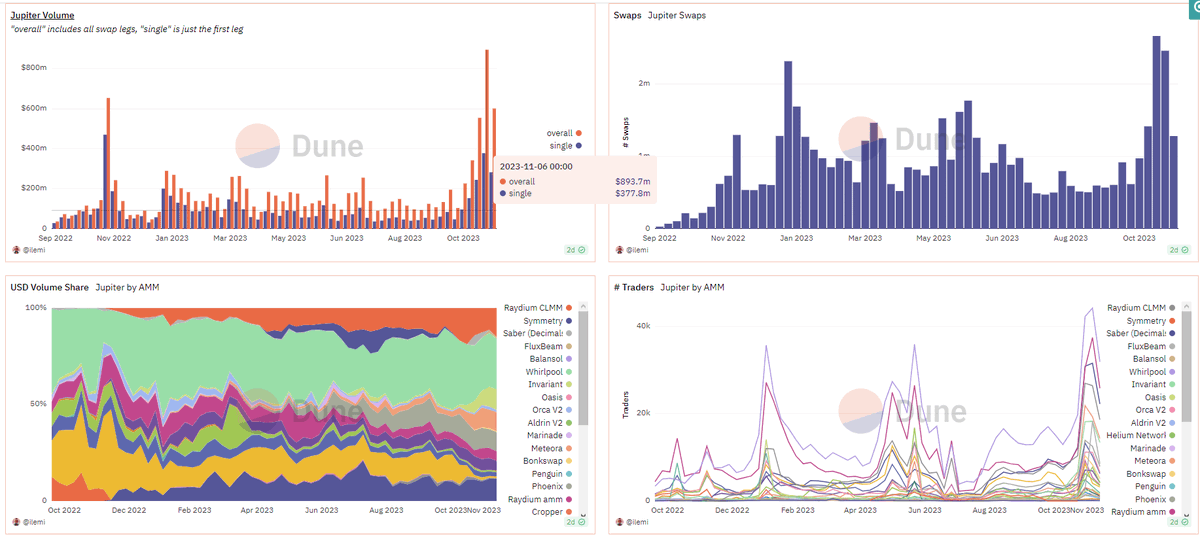
Task: Click the $893.7m overall value in tooltip
Action: 634,181
